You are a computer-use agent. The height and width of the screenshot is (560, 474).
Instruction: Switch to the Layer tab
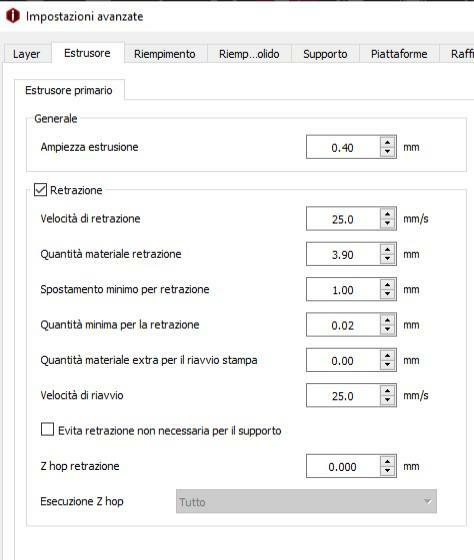(x=26, y=54)
